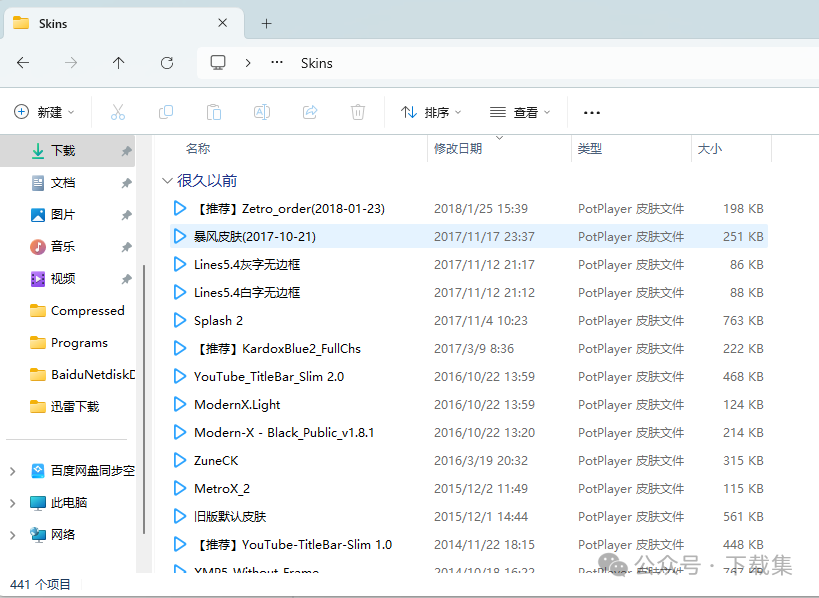
Task: Click the Copy icon in toolbar
Action: [166, 112]
